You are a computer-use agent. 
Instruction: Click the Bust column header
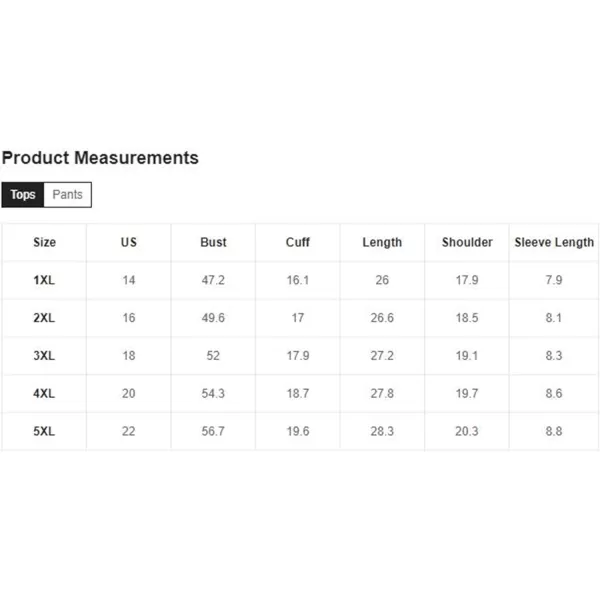[213, 242]
